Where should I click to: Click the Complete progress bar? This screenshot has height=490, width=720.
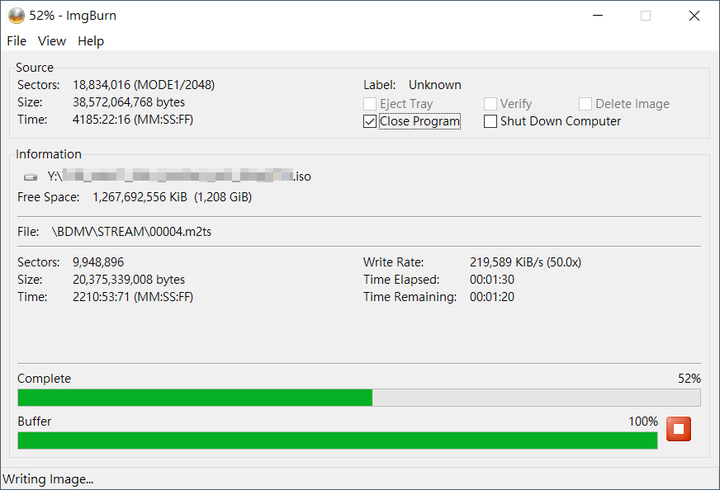coord(359,398)
